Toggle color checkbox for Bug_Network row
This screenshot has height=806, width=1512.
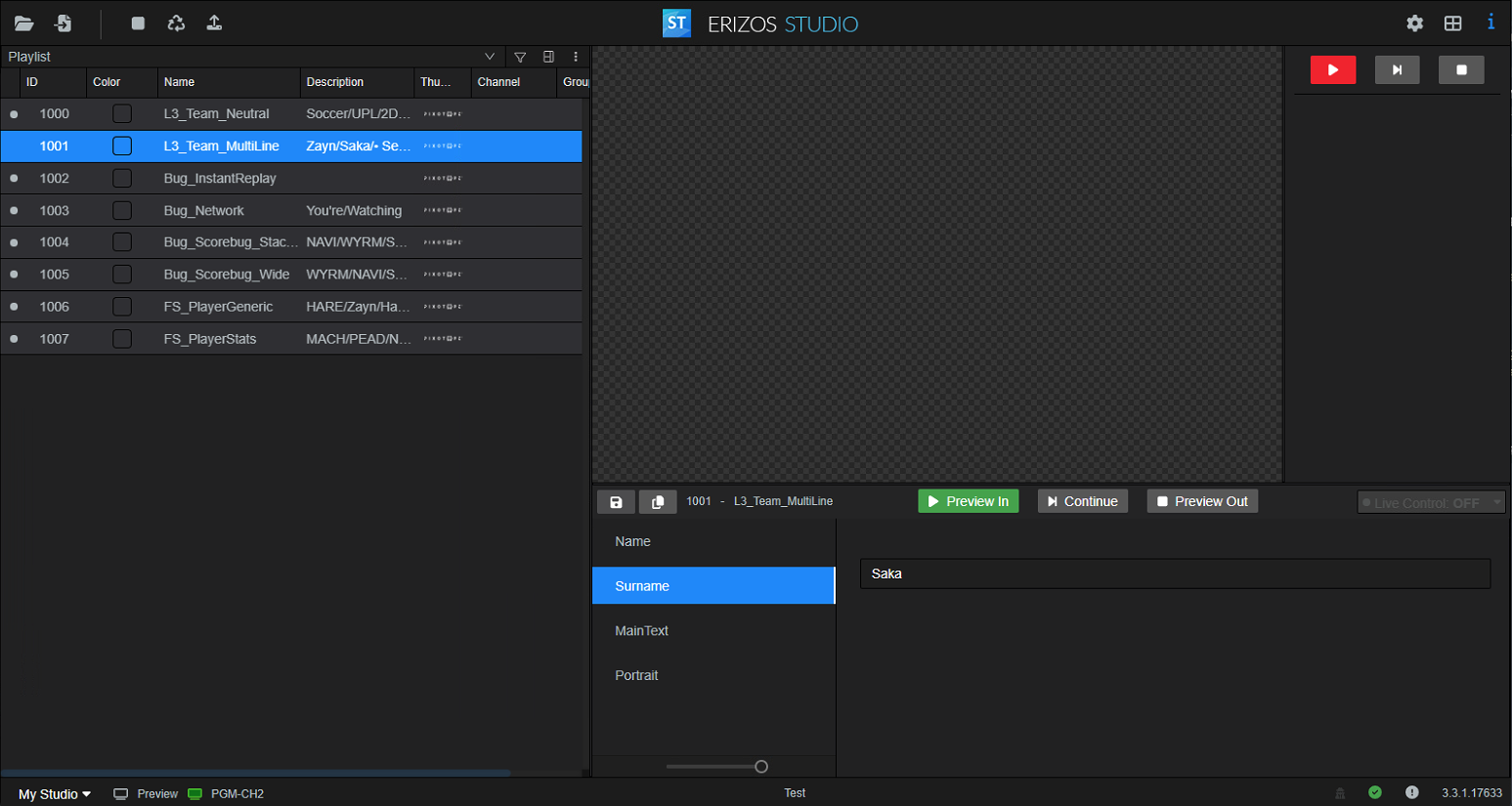[122, 211]
